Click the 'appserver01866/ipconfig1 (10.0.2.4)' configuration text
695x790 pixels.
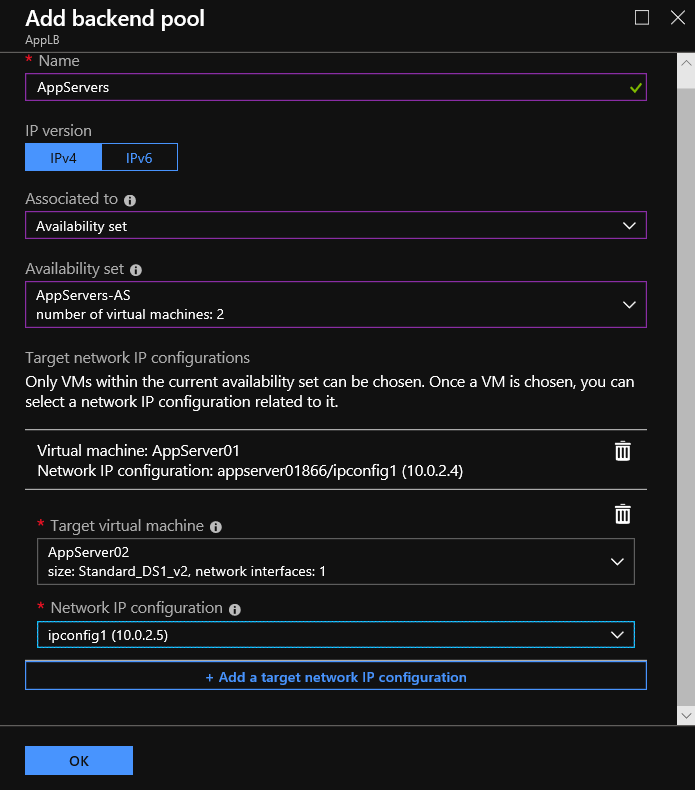(340, 471)
